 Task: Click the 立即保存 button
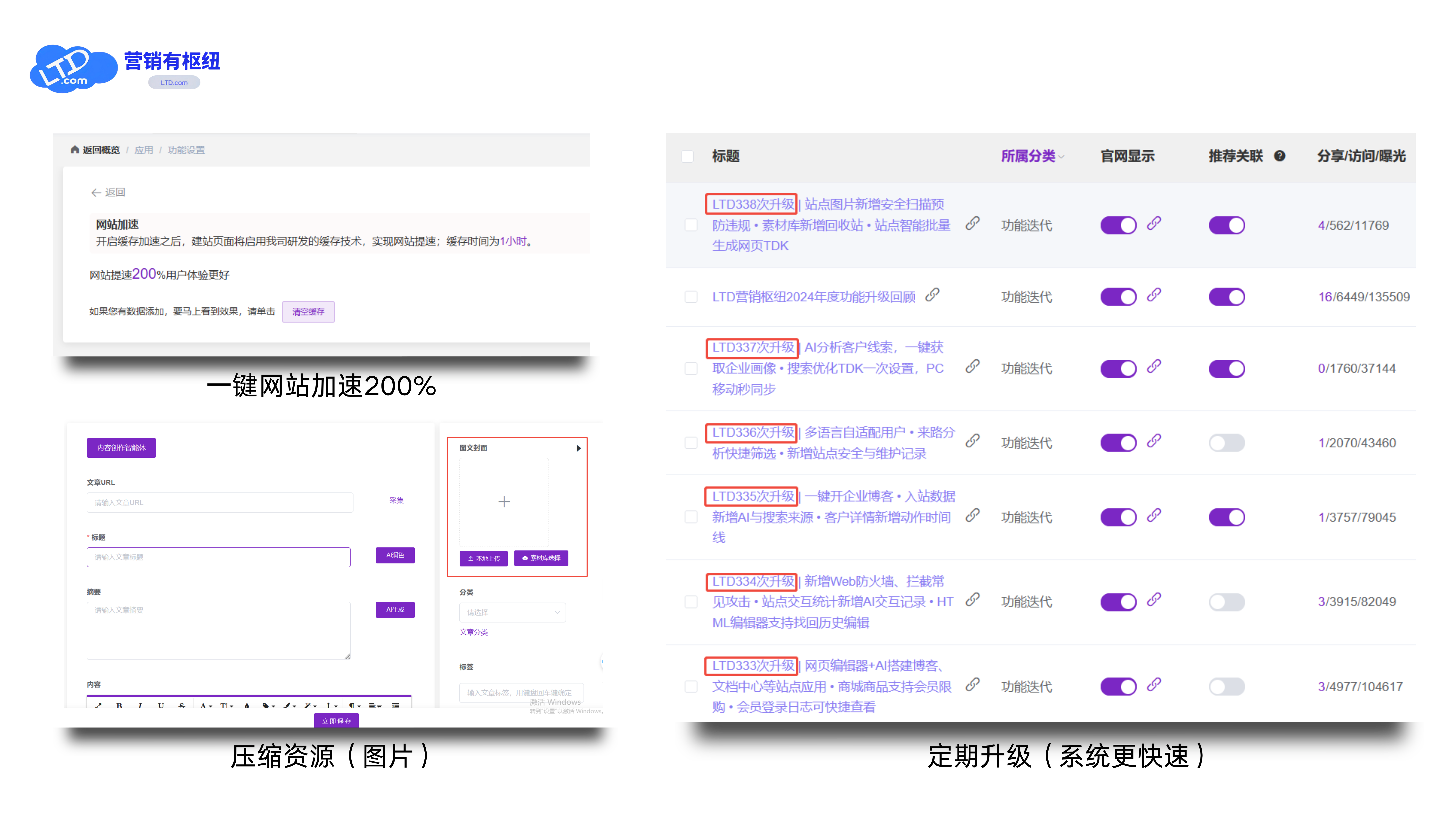pos(336,721)
